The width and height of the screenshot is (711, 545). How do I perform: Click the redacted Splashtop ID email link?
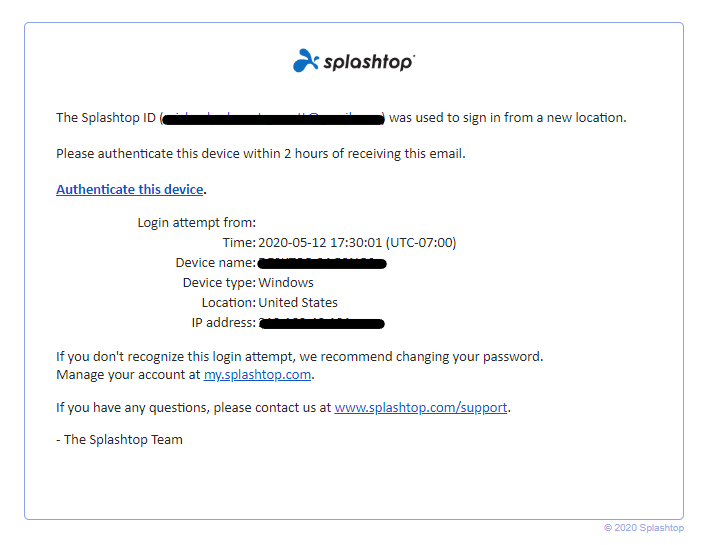click(x=273, y=119)
